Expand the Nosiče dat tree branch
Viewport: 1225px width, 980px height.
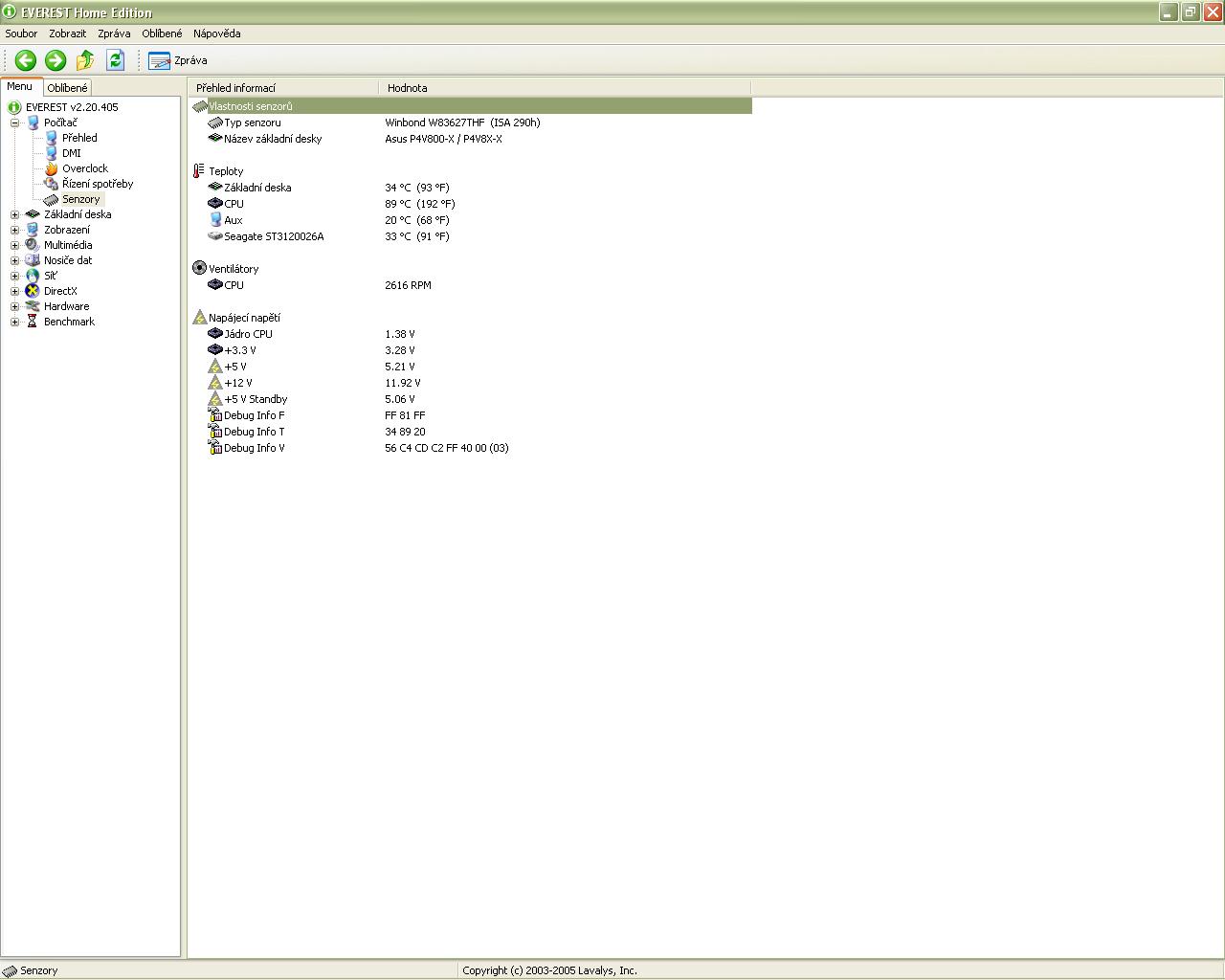(x=14, y=260)
